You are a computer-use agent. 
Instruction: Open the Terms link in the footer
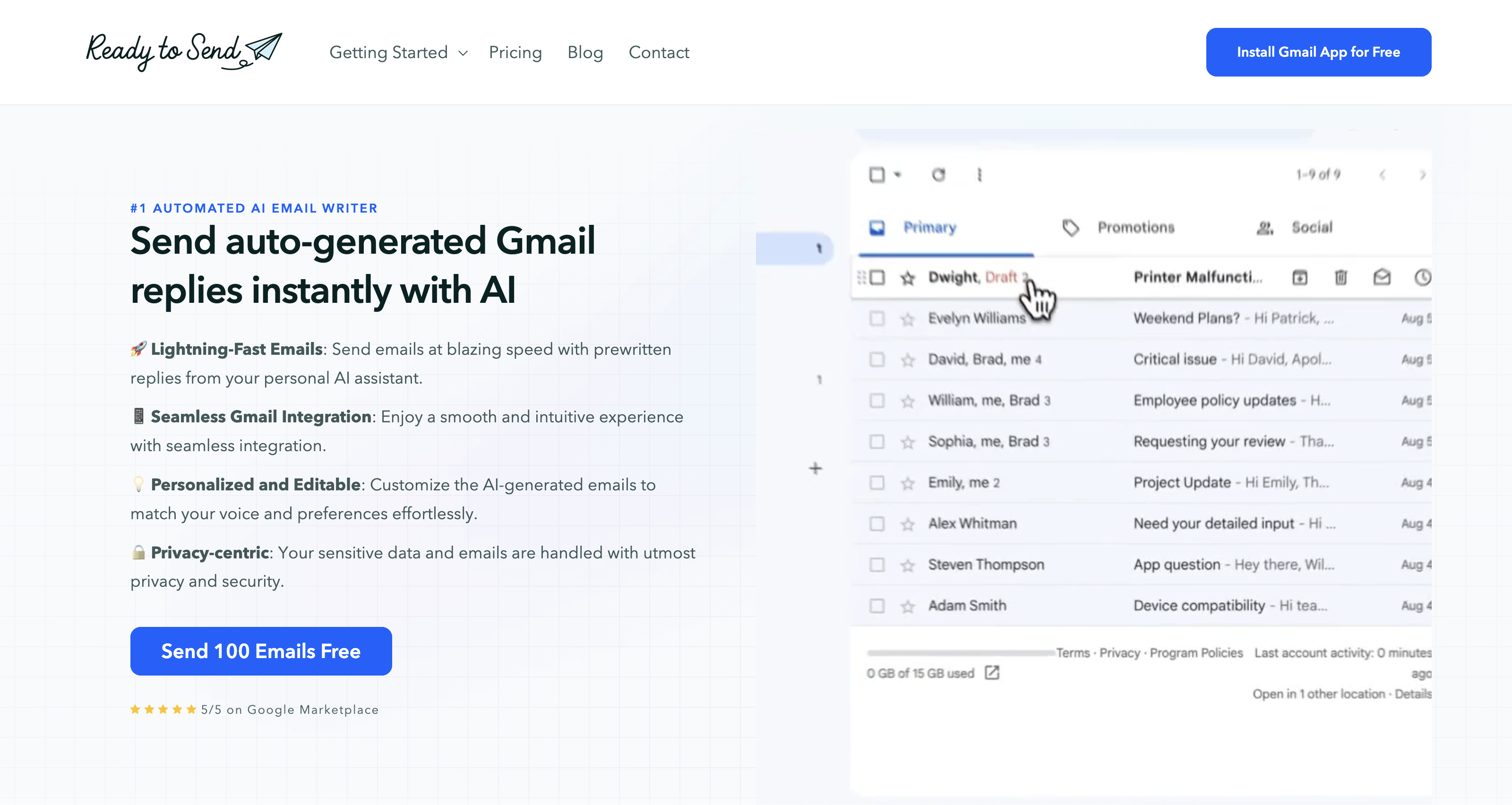point(1073,653)
